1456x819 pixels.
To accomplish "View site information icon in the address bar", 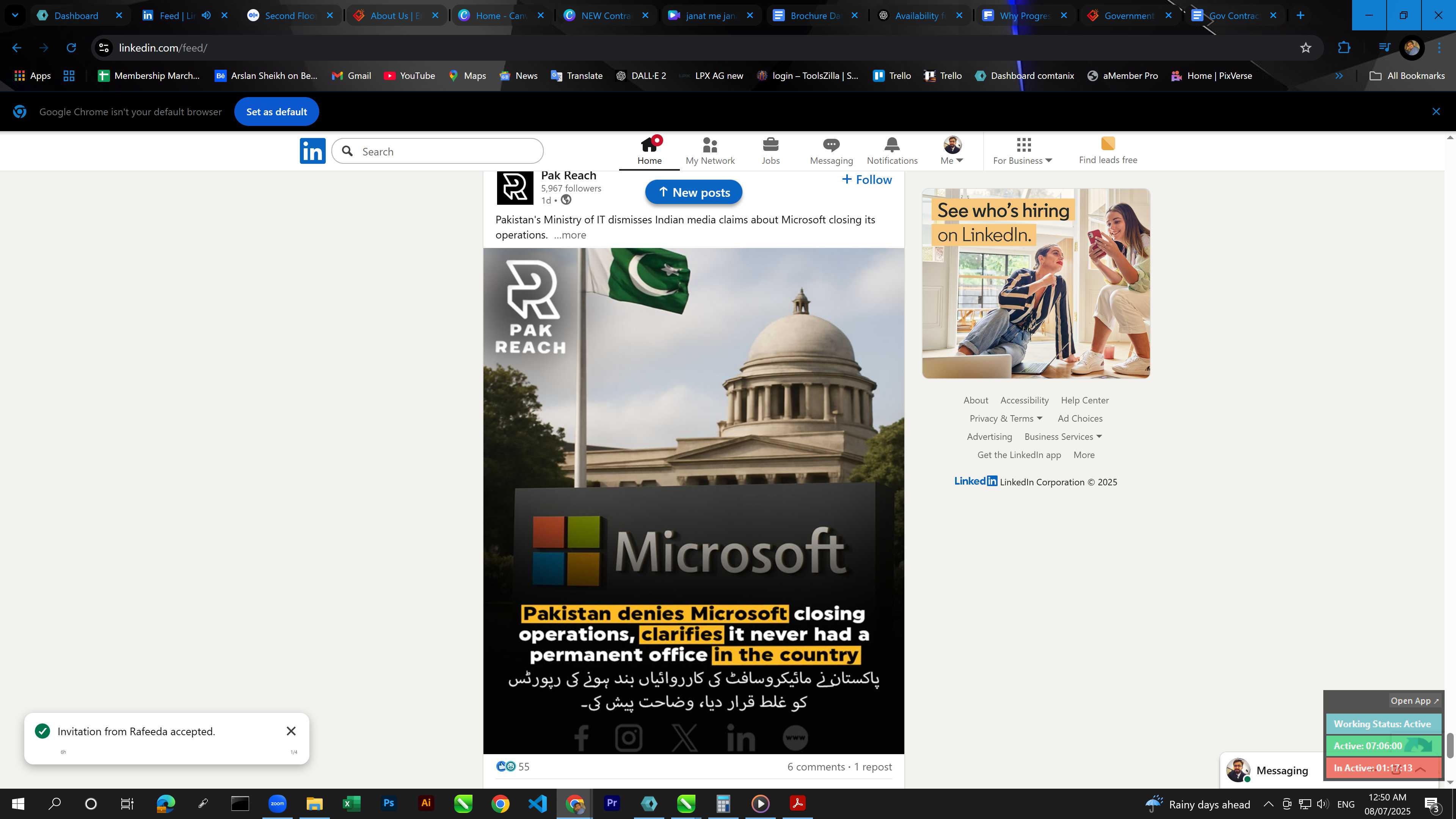I will click(104, 48).
